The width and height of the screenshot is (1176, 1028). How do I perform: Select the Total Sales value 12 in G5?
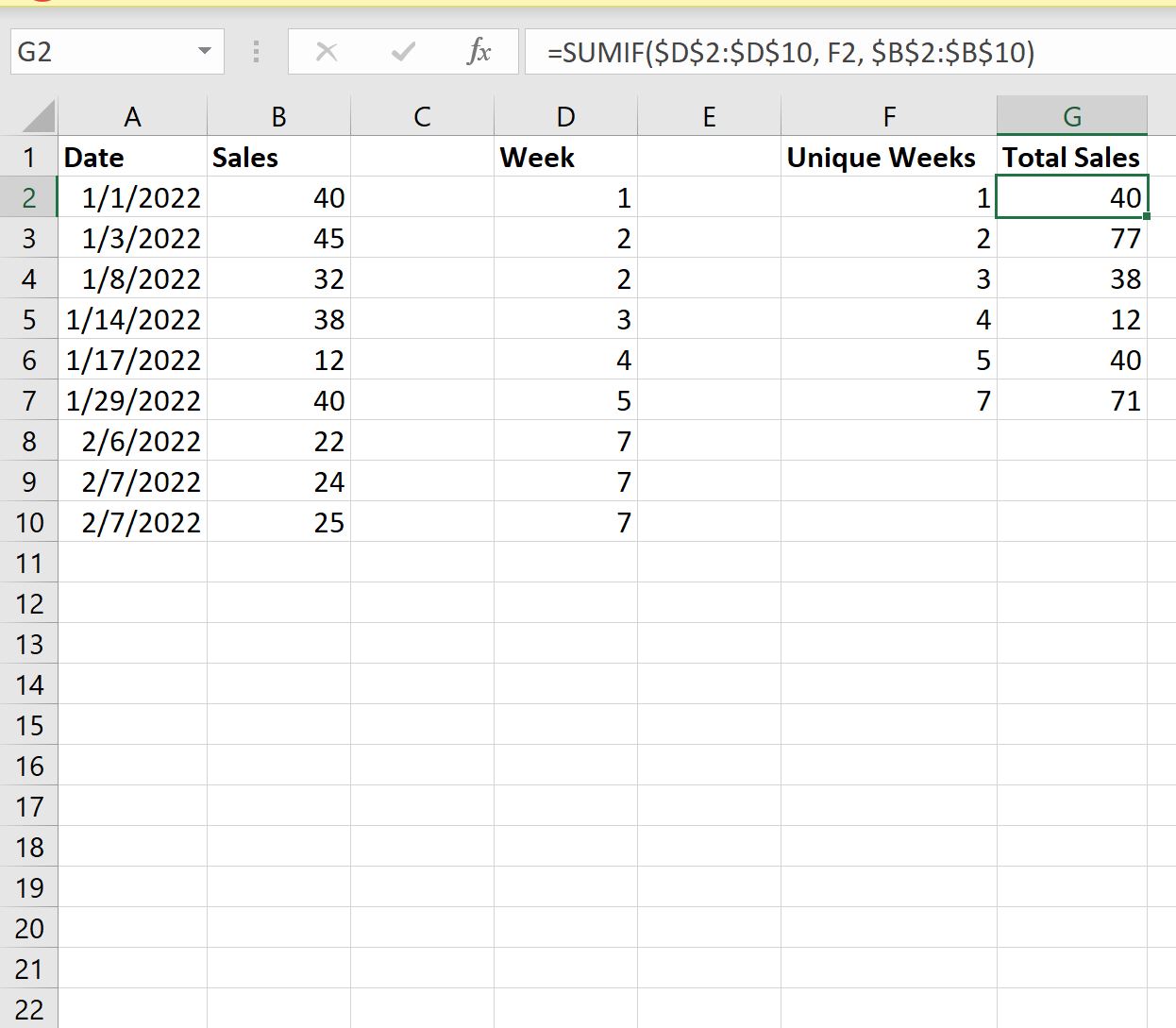point(1072,319)
